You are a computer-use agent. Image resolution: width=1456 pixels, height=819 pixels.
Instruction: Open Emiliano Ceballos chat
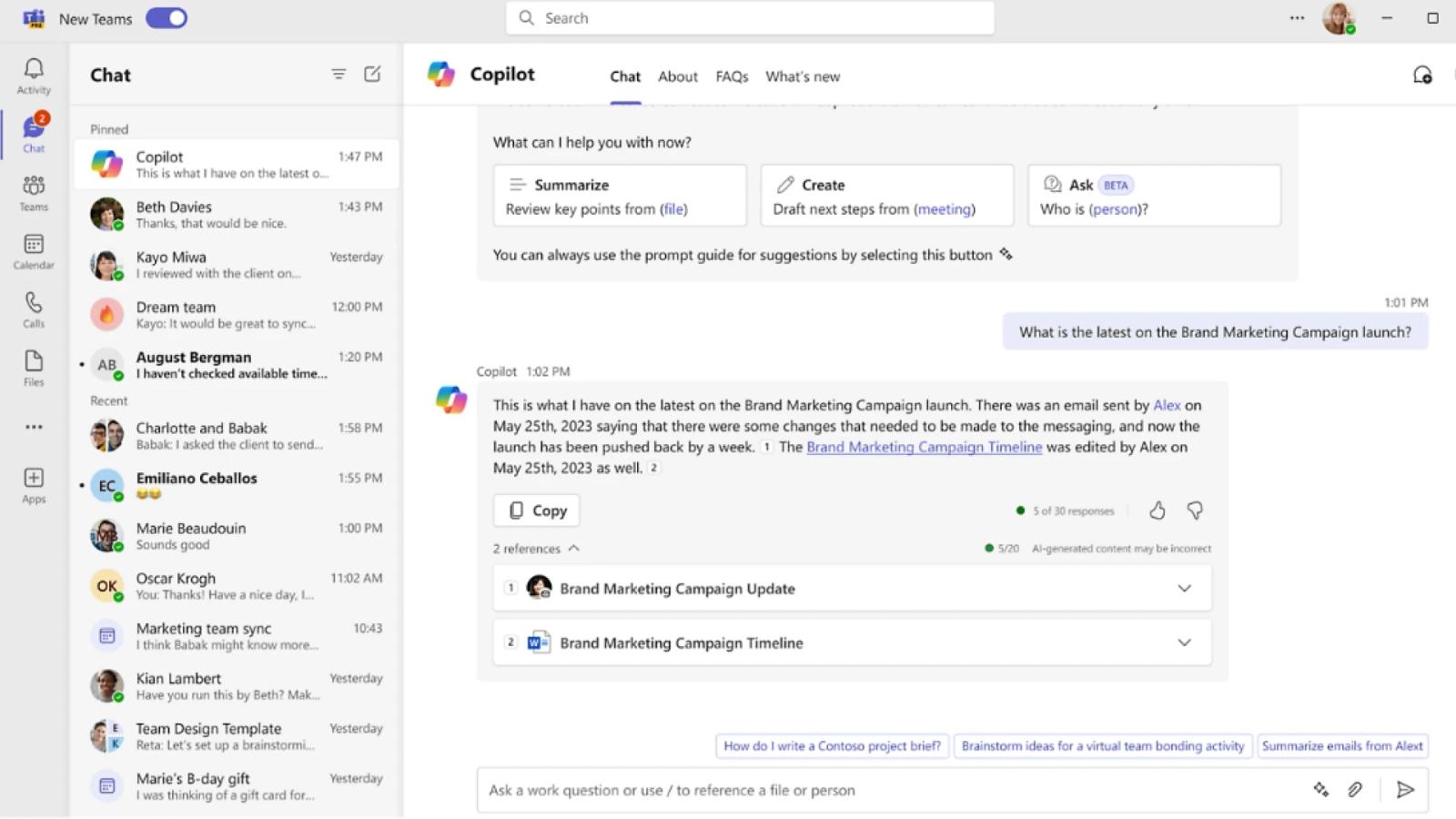tap(237, 486)
